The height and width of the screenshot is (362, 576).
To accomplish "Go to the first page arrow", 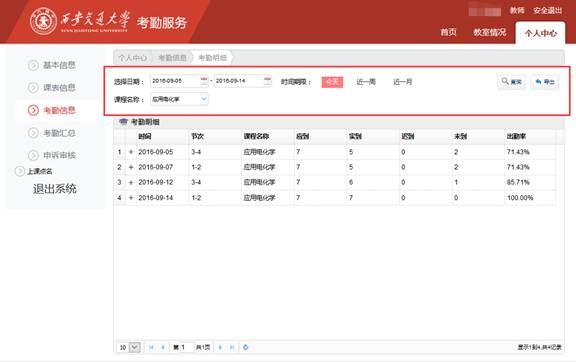I will point(151,347).
